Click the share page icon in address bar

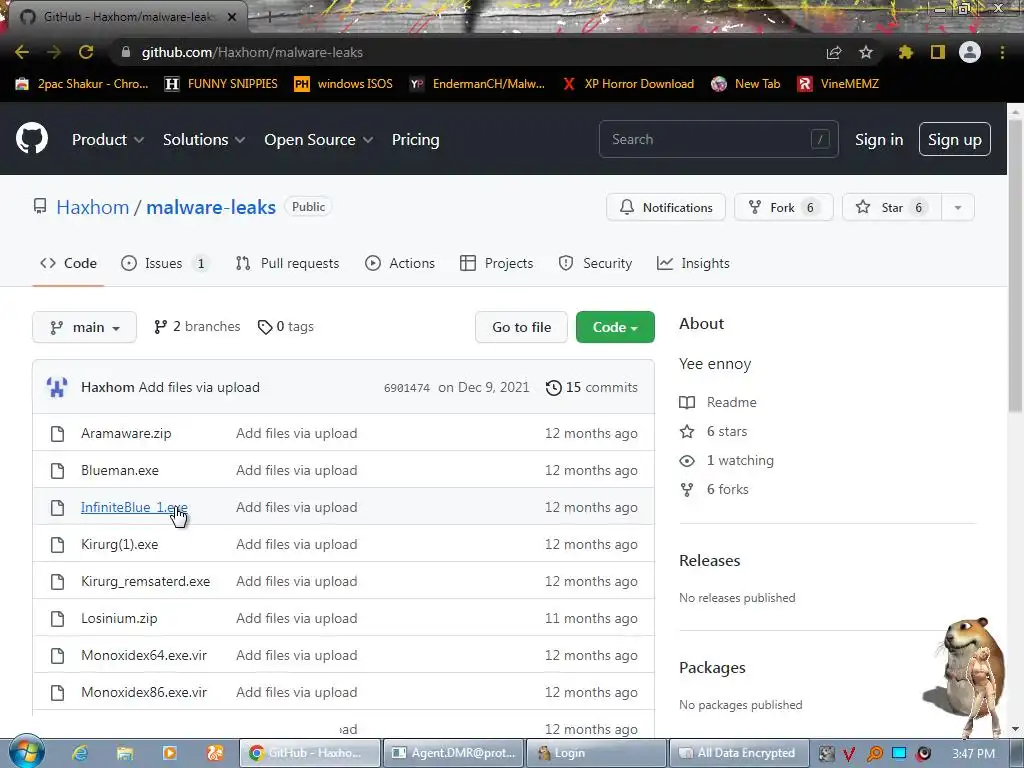834,52
